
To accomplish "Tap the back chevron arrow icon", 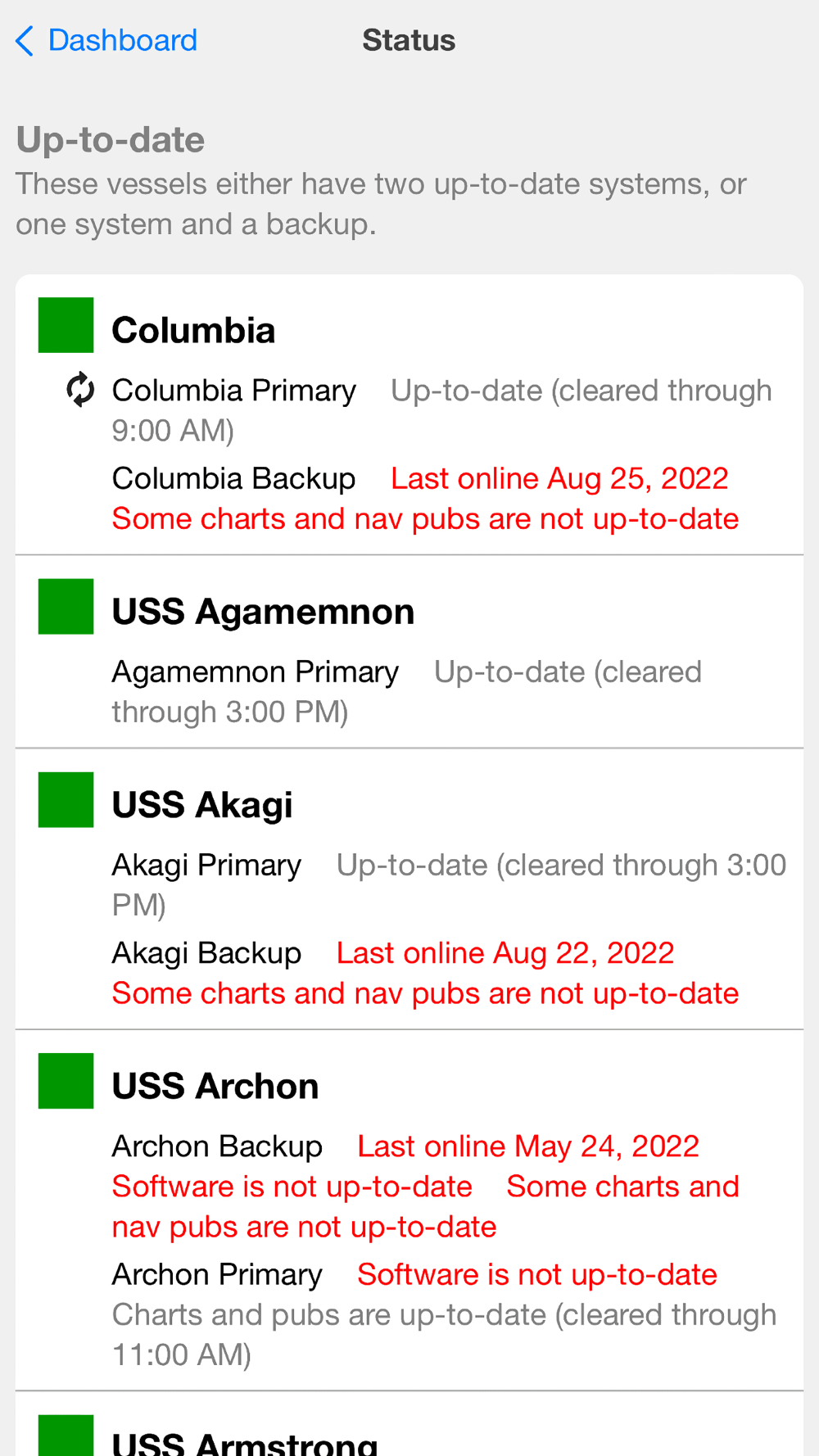I will point(25,41).
